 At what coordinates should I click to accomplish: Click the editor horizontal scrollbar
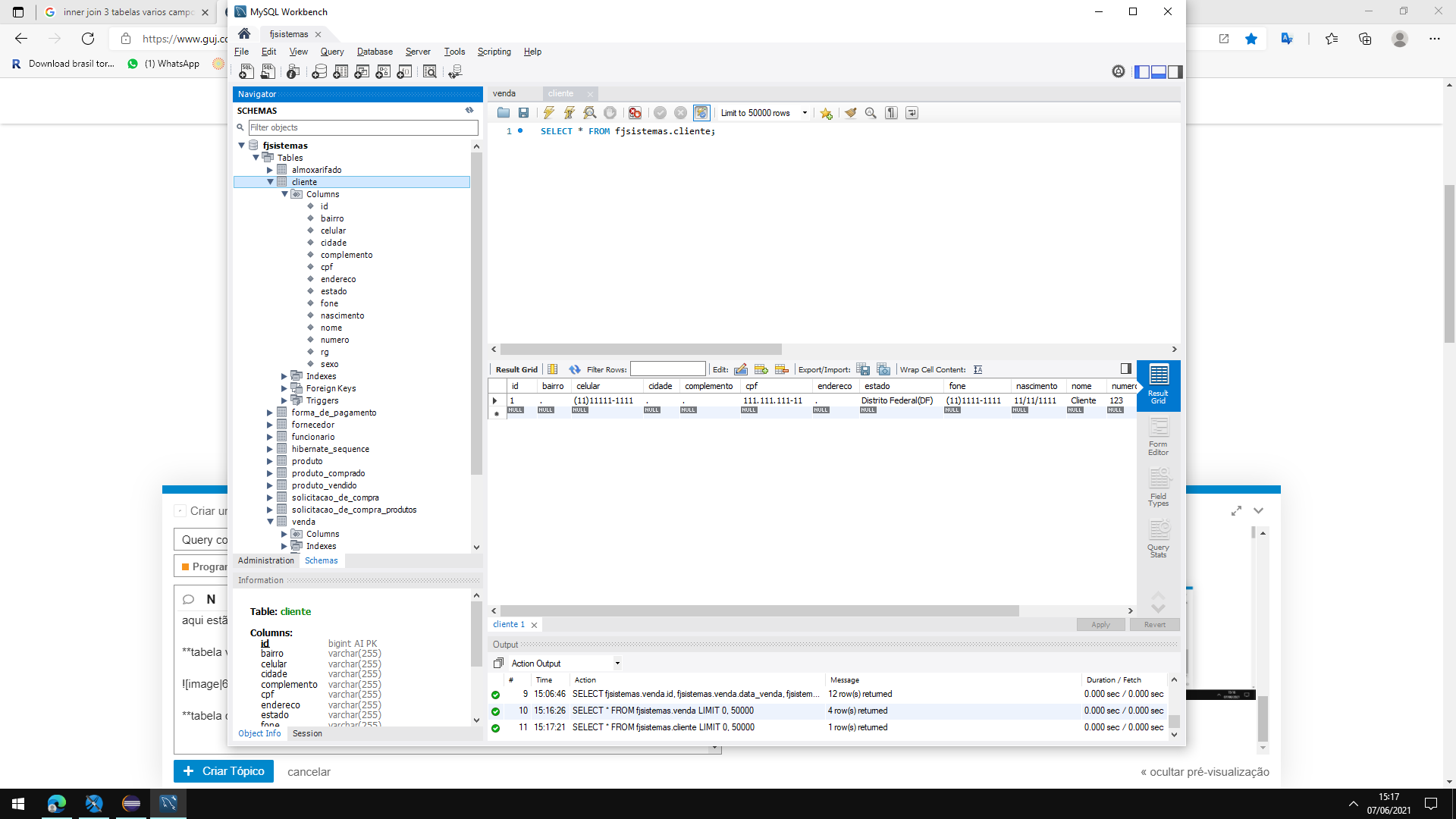point(641,350)
